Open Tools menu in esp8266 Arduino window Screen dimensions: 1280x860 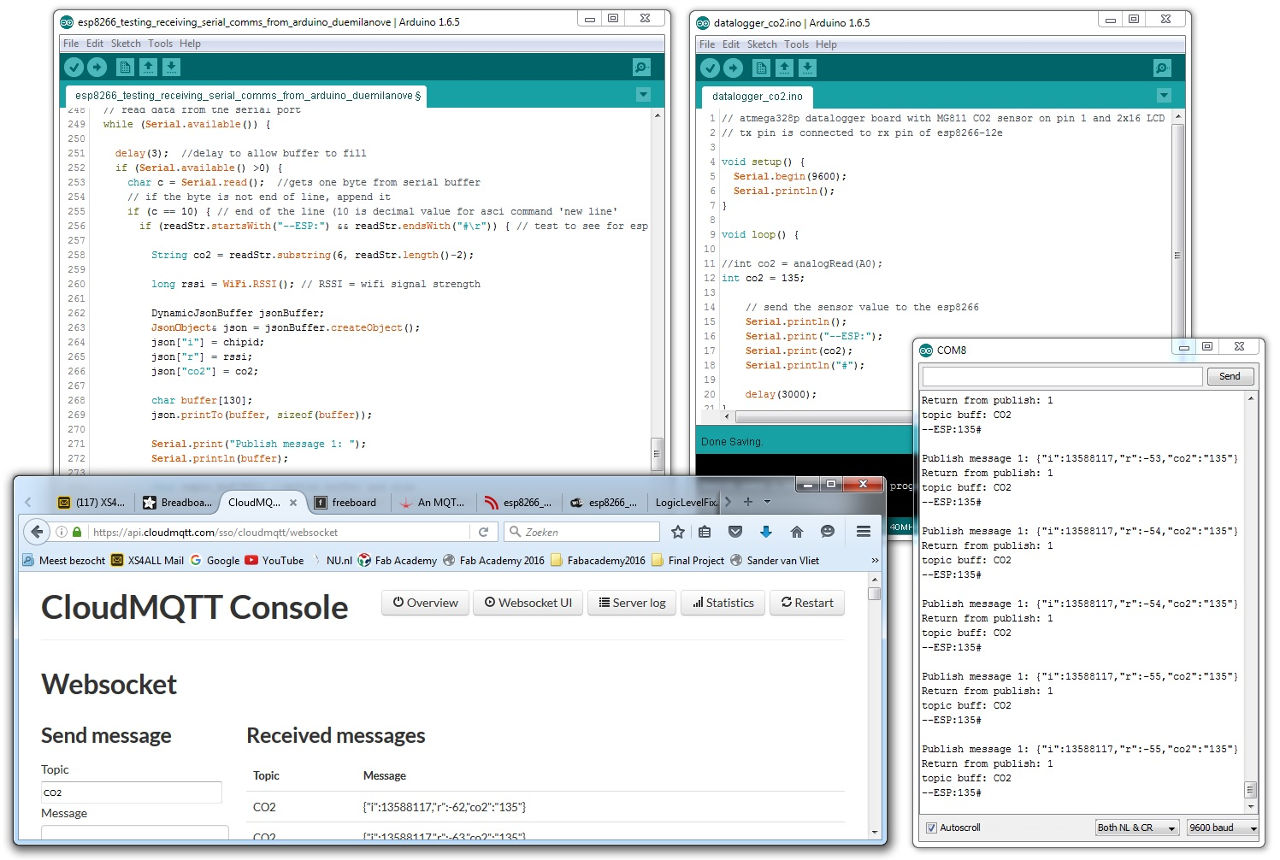tap(160, 44)
